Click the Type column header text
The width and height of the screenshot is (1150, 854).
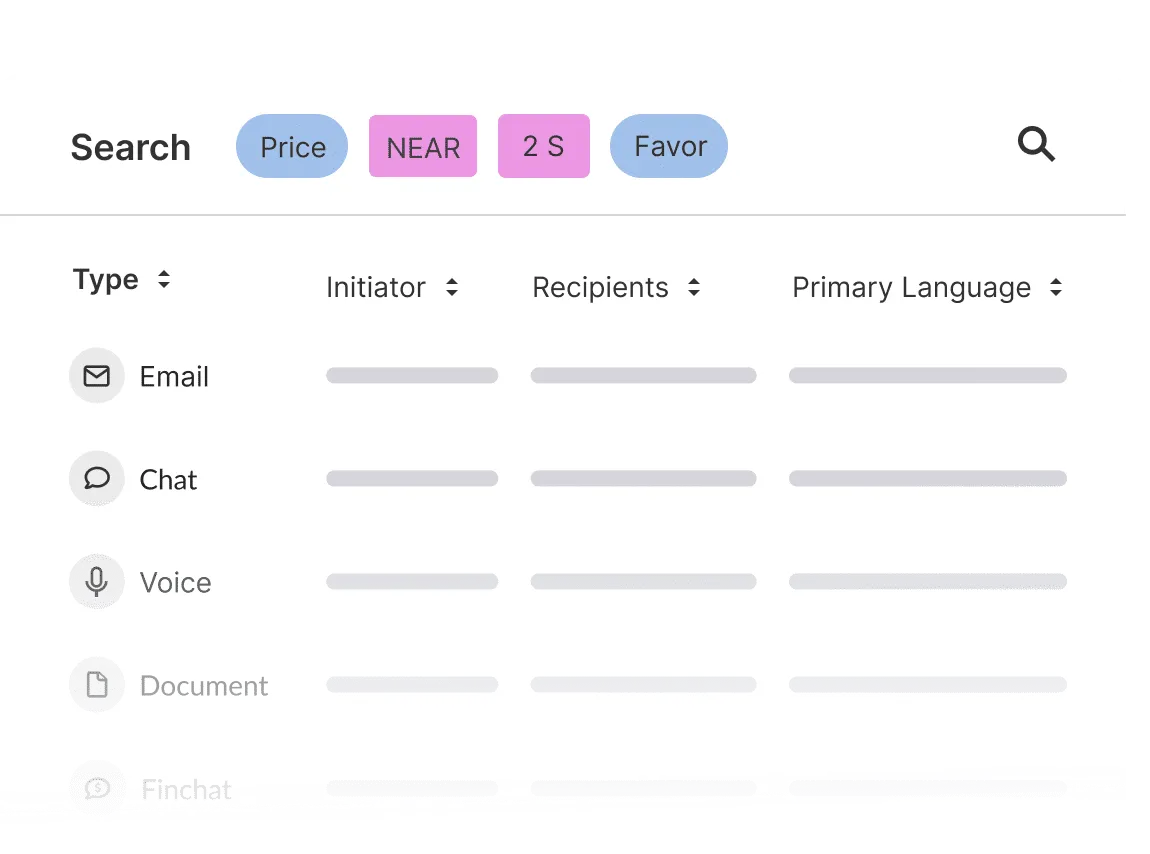105,280
